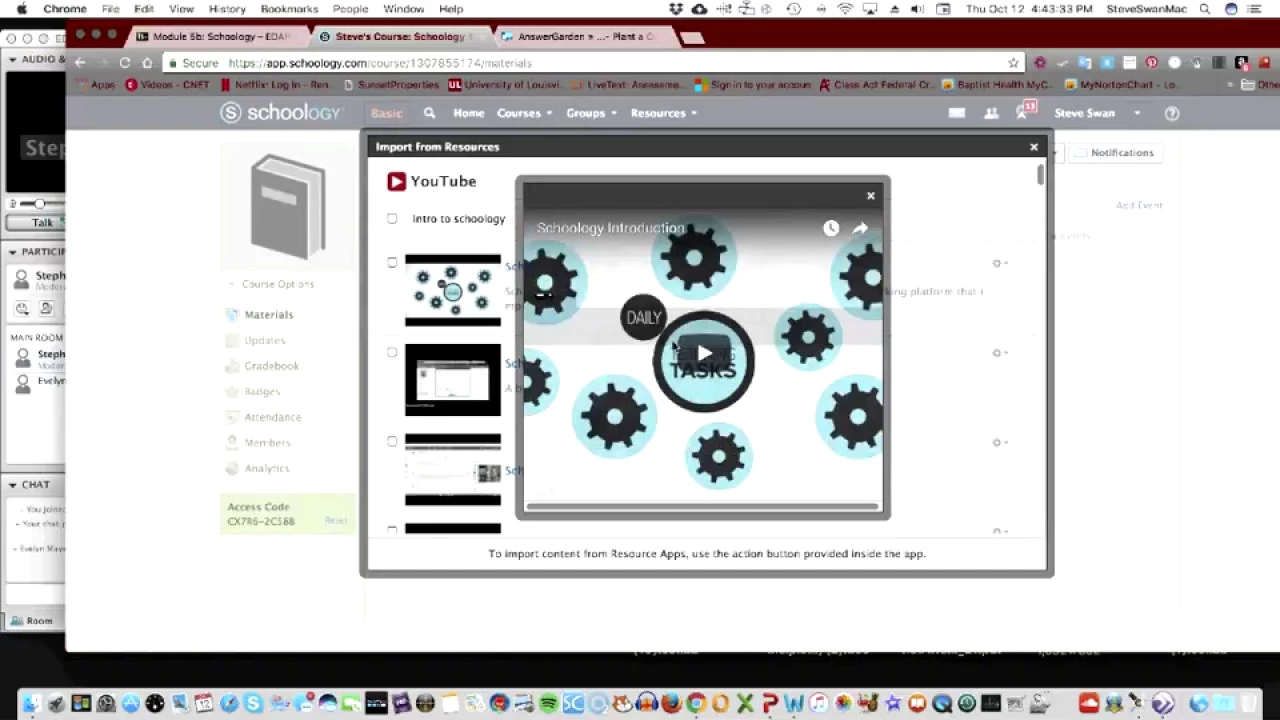Check the third video result checkbox
Screen dimensions: 1280x720
point(392,441)
